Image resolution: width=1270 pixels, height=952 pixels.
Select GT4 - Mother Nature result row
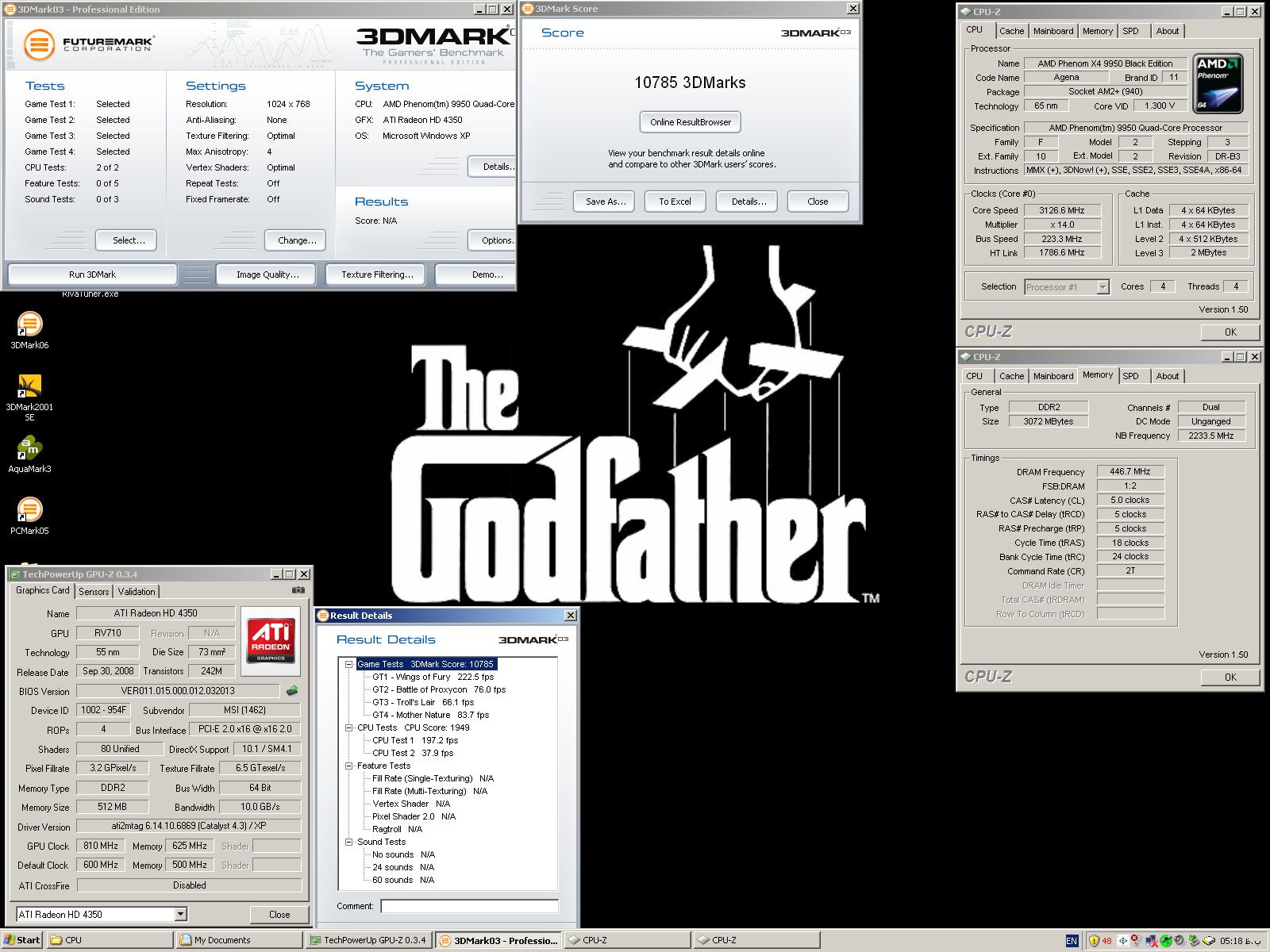[430, 715]
